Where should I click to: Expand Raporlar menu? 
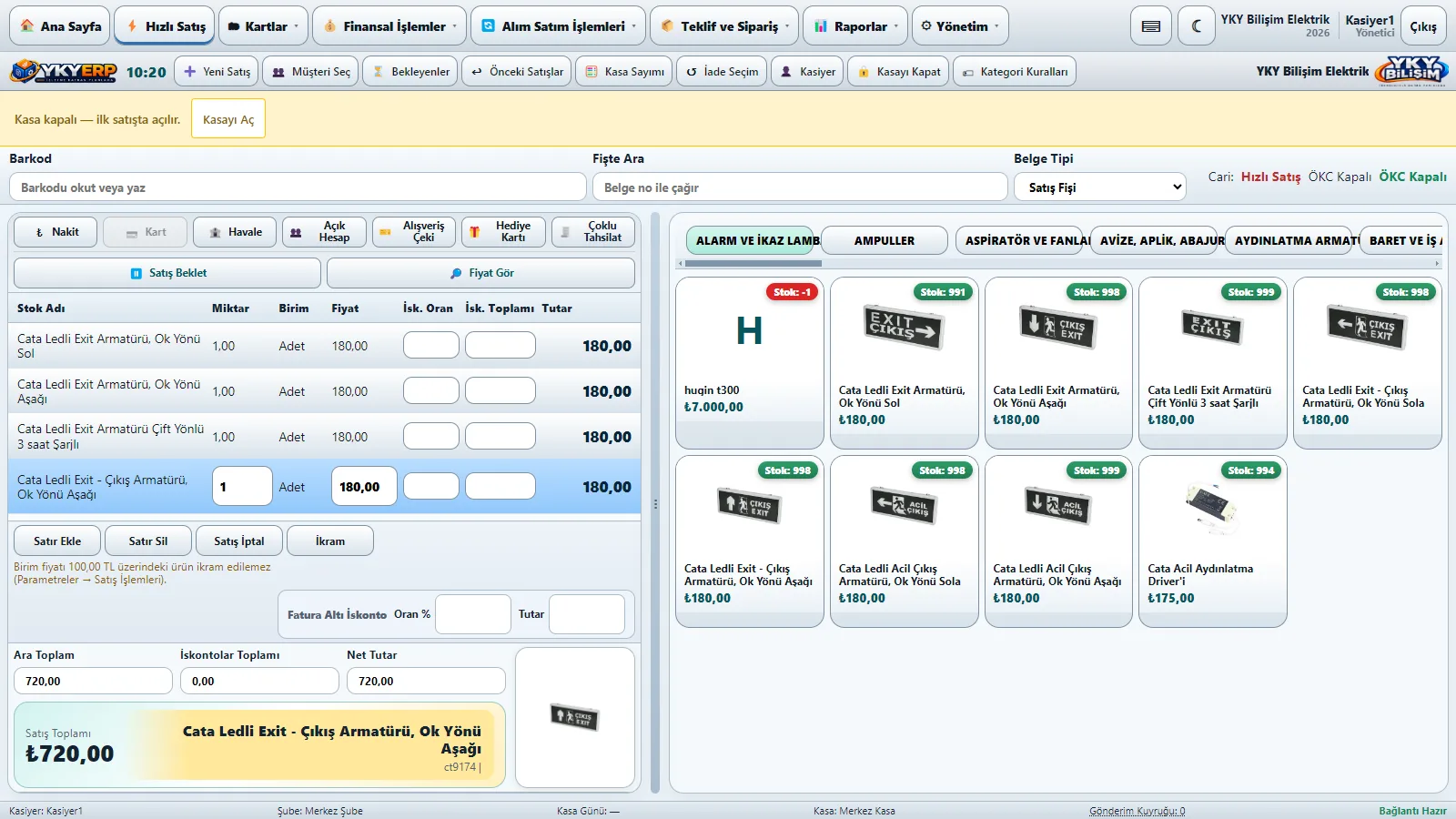click(855, 26)
